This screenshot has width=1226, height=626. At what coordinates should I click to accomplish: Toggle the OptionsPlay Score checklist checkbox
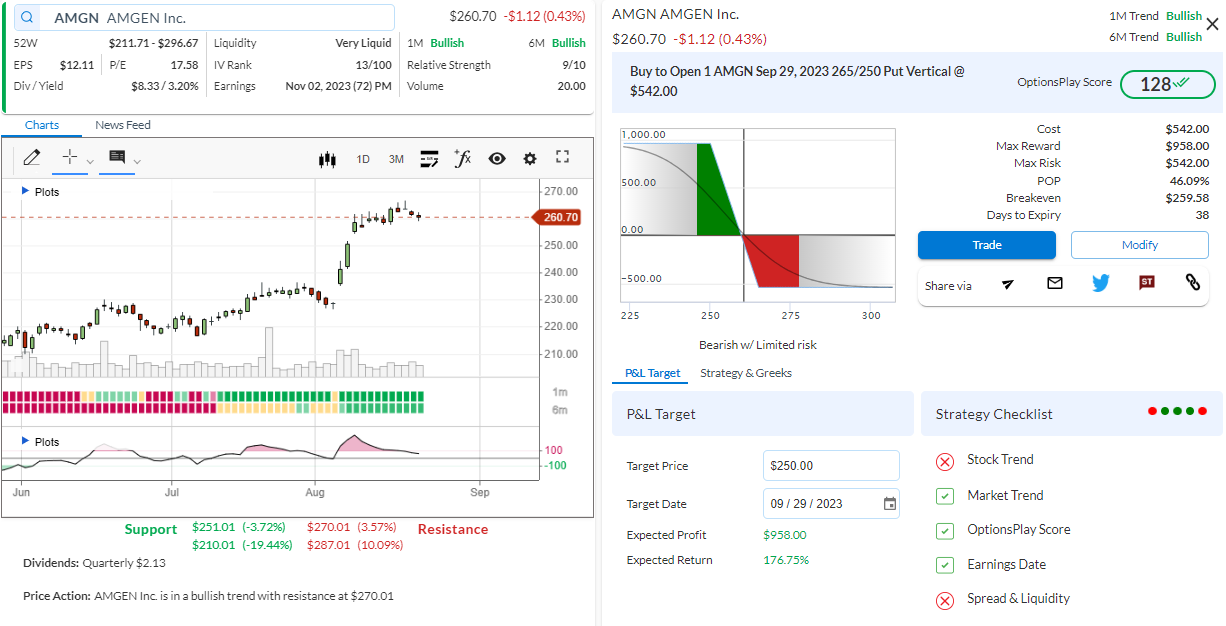(x=944, y=531)
